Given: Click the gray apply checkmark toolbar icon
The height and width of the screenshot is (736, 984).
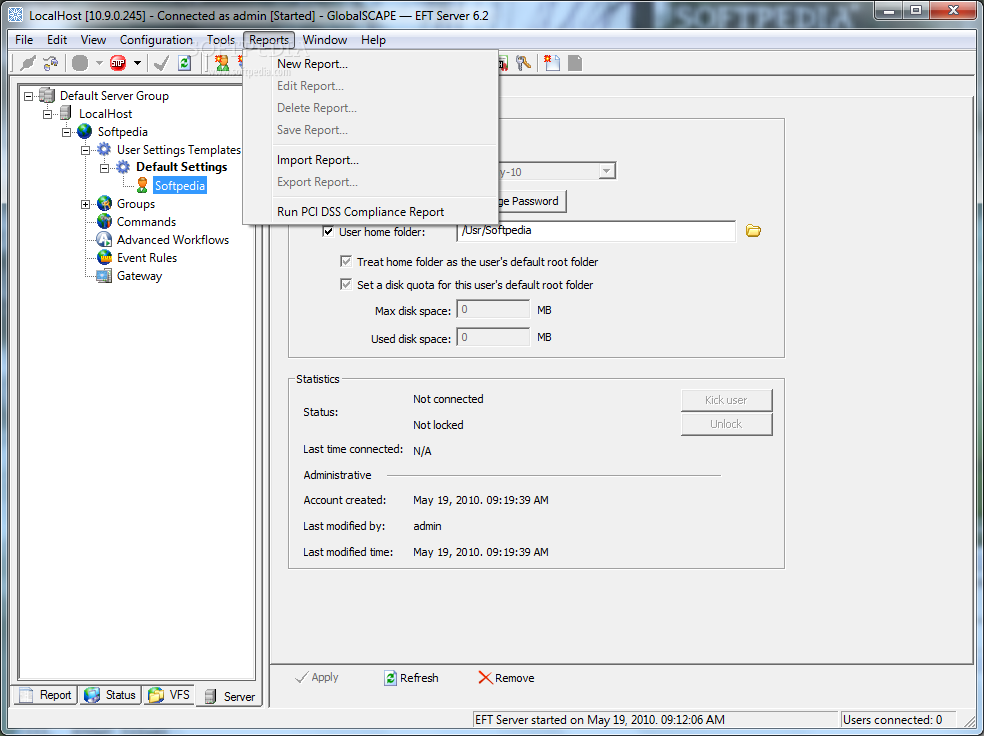Looking at the screenshot, I should [162, 63].
